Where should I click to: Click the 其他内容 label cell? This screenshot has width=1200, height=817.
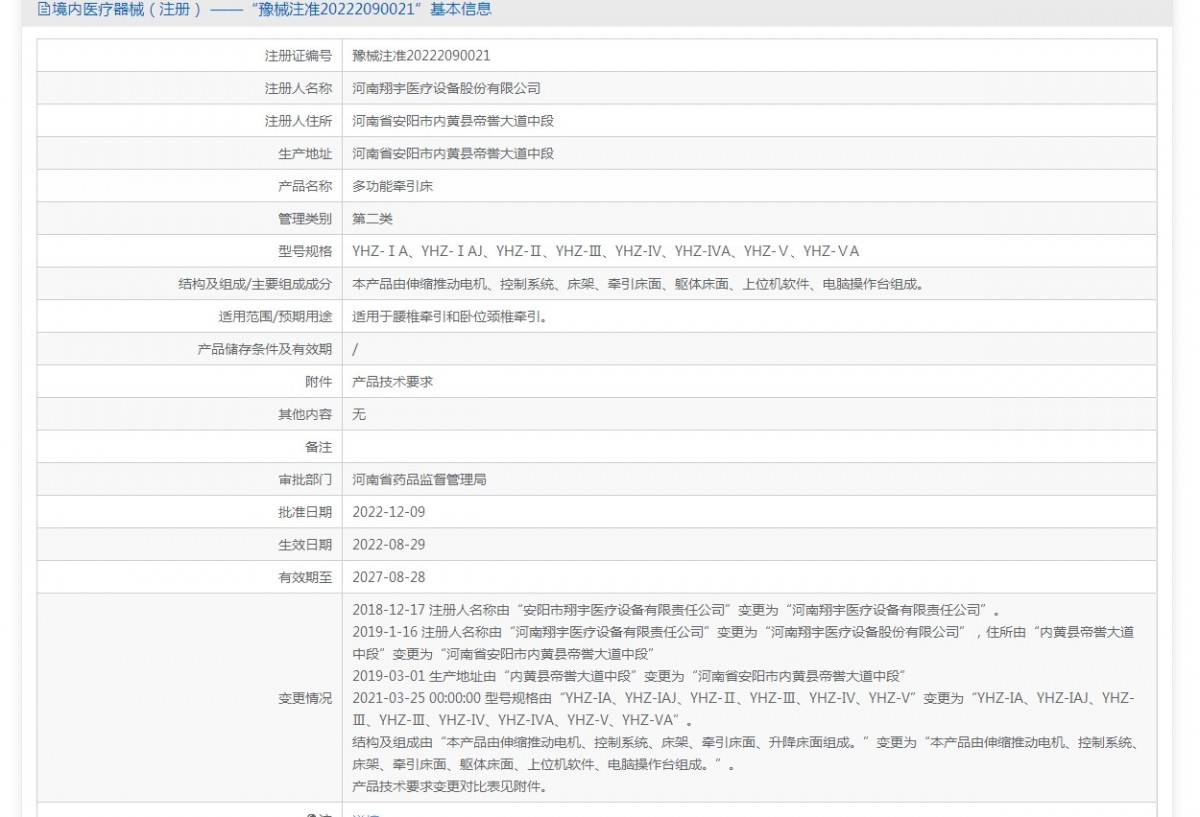click(190, 414)
